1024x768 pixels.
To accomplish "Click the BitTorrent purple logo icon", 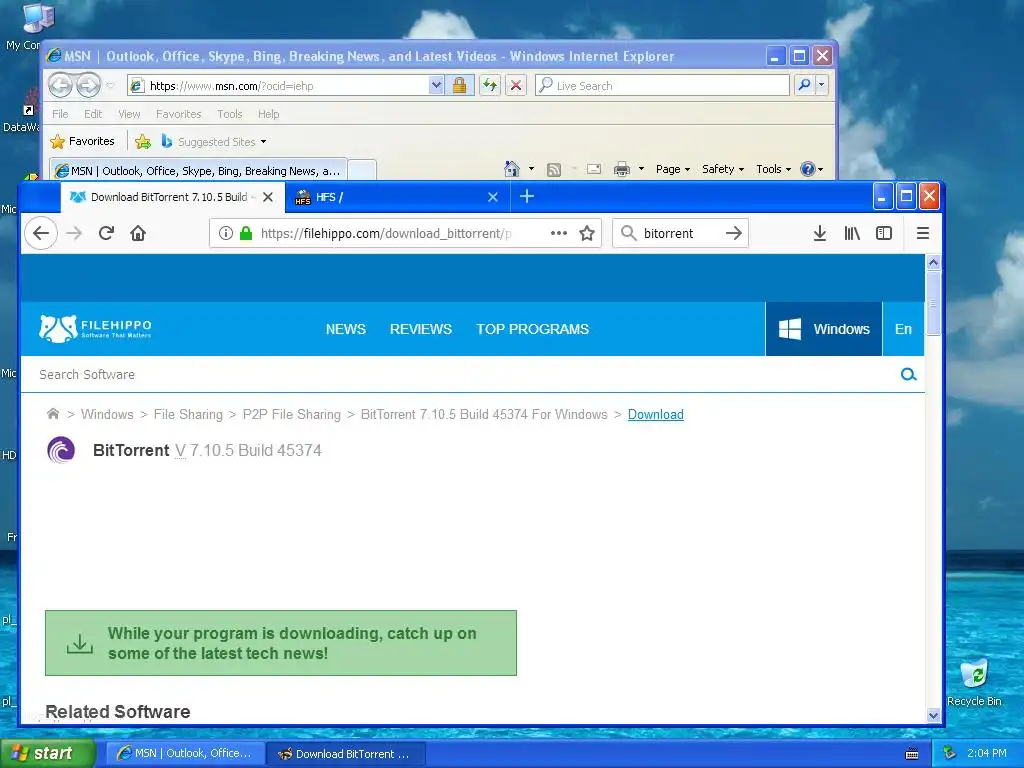I will 61,450.
